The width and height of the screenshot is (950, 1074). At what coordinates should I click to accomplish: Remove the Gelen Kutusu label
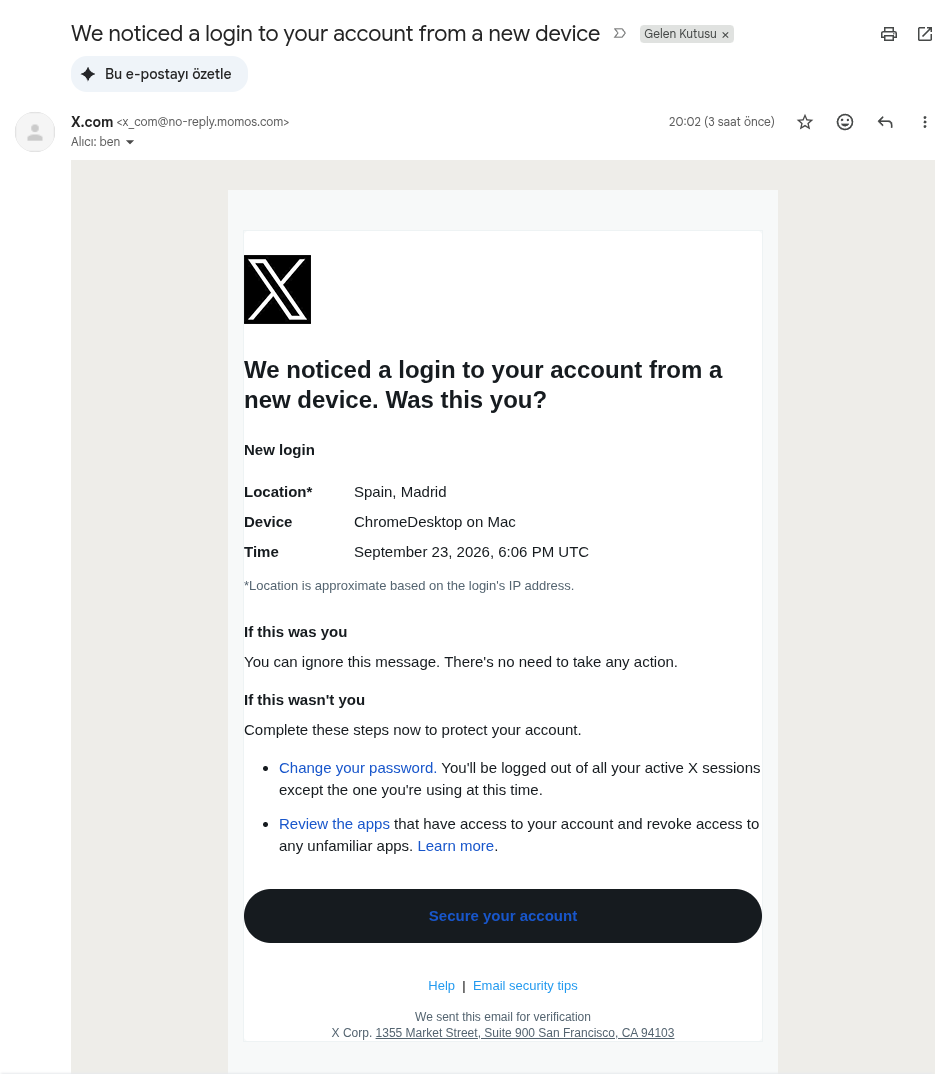point(725,34)
